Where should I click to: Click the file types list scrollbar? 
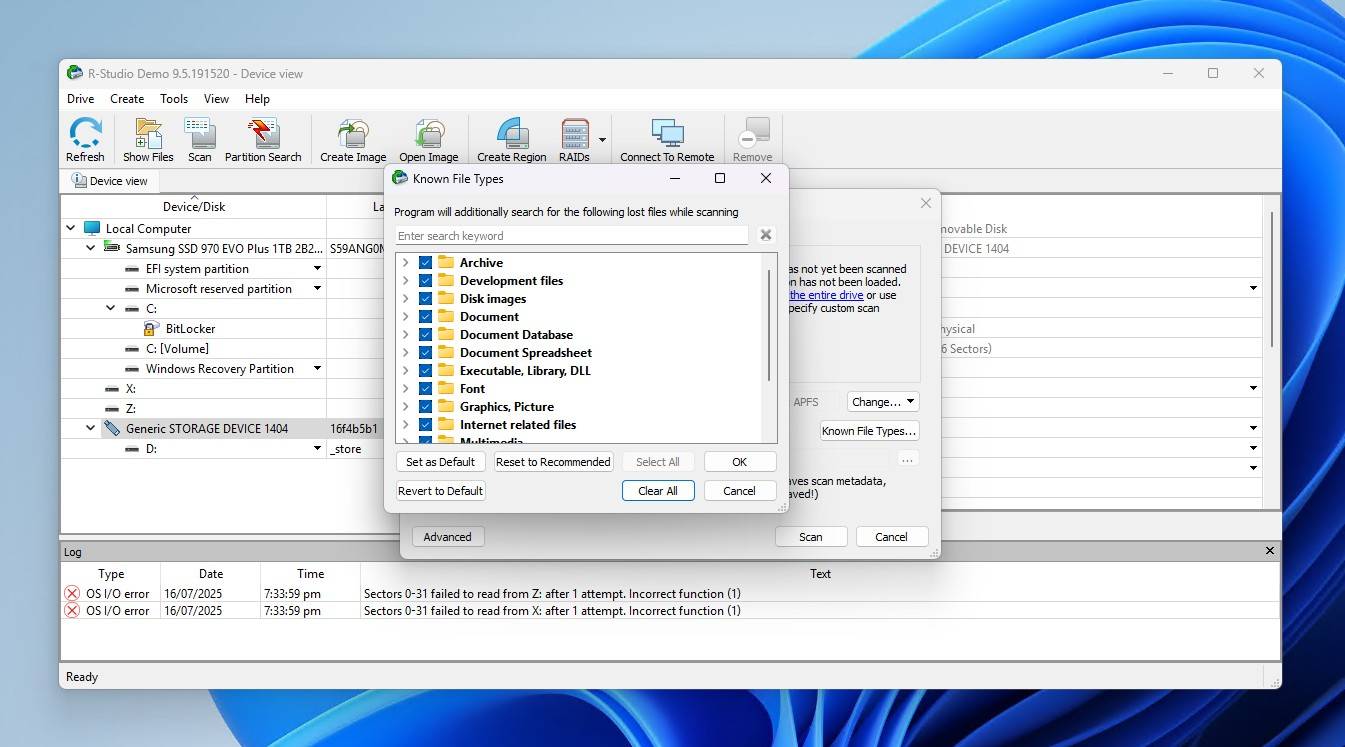click(769, 325)
